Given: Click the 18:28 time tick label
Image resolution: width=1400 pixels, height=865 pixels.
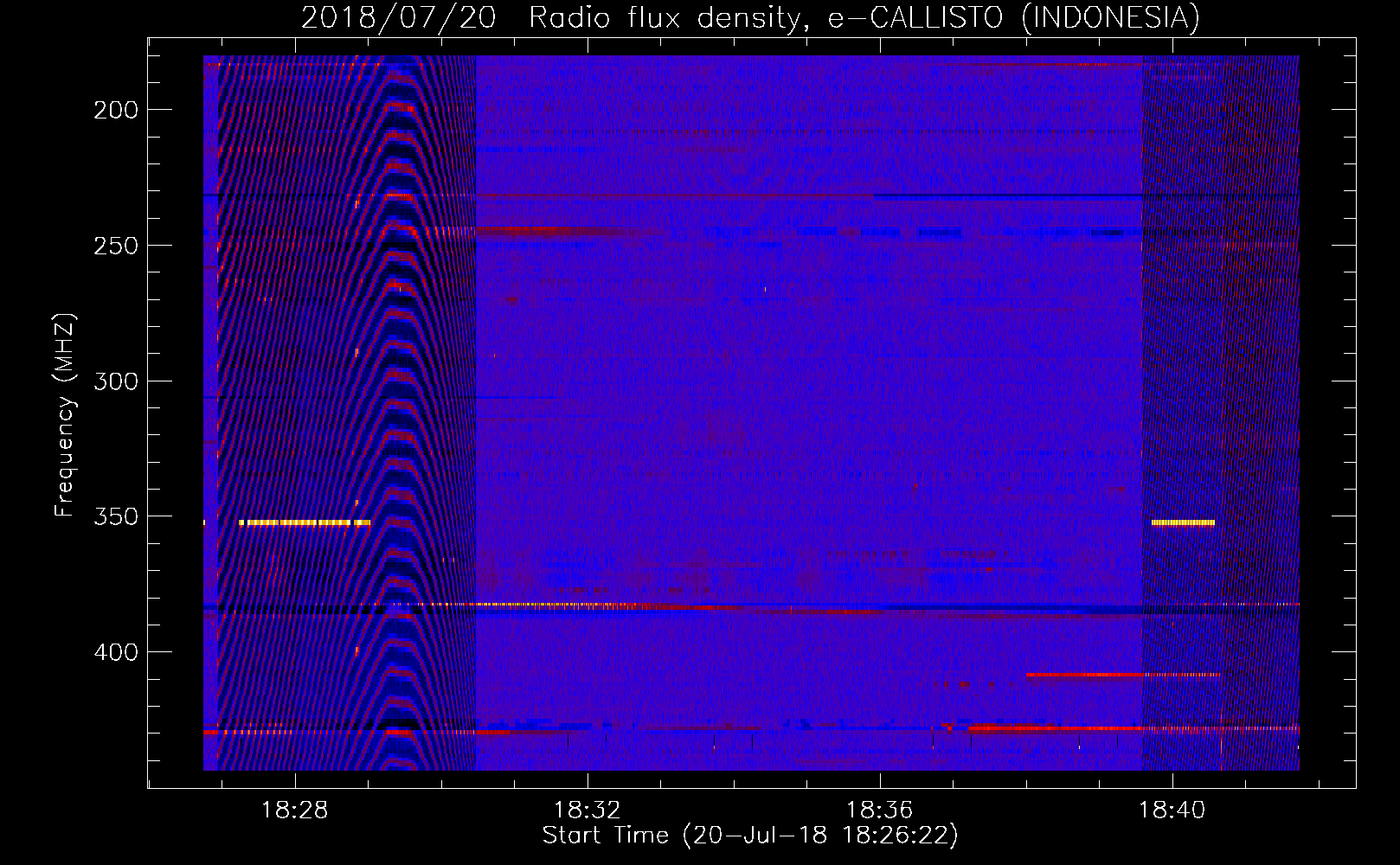Looking at the screenshot, I should pyautogui.click(x=295, y=811).
